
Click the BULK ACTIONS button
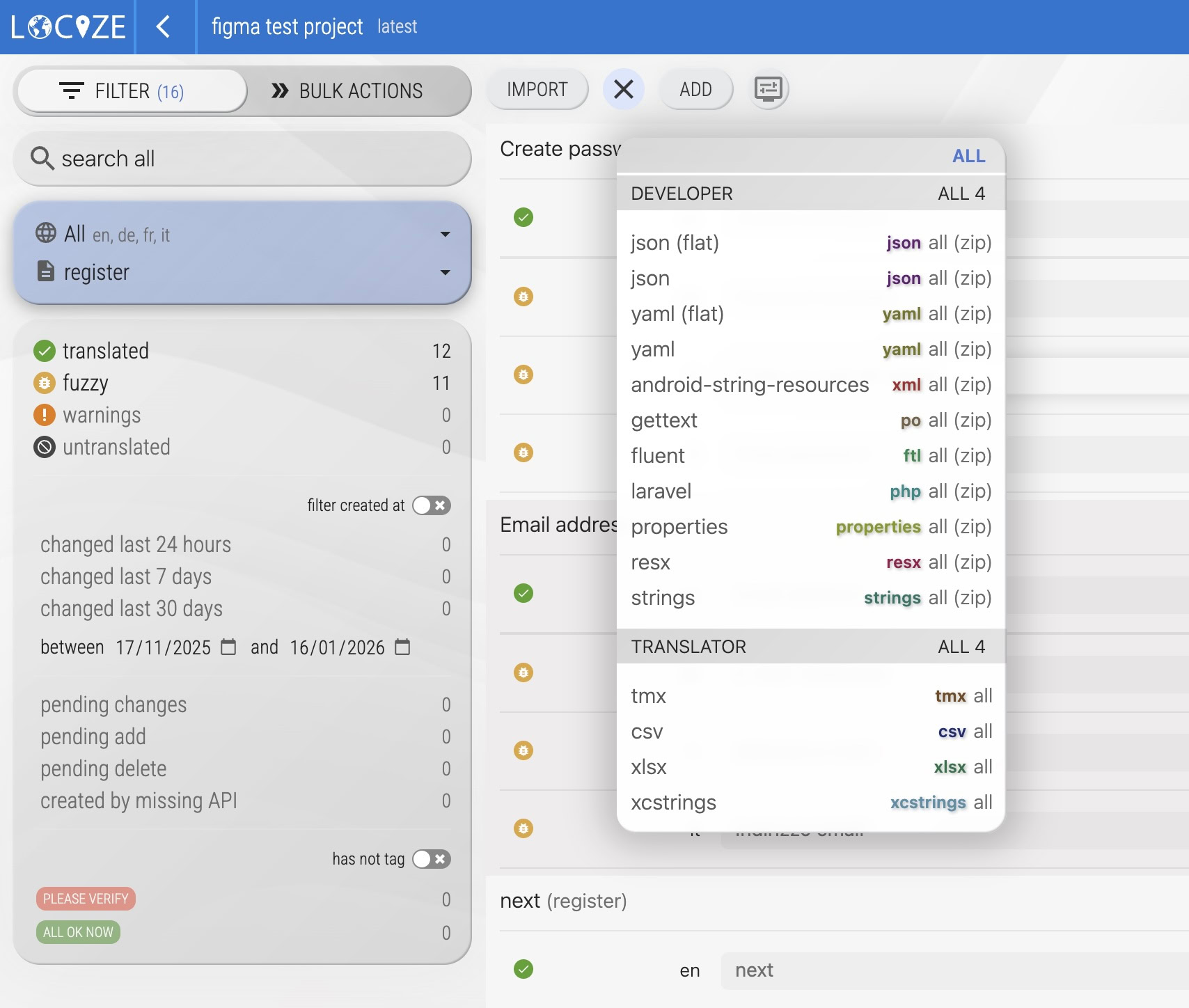347,91
